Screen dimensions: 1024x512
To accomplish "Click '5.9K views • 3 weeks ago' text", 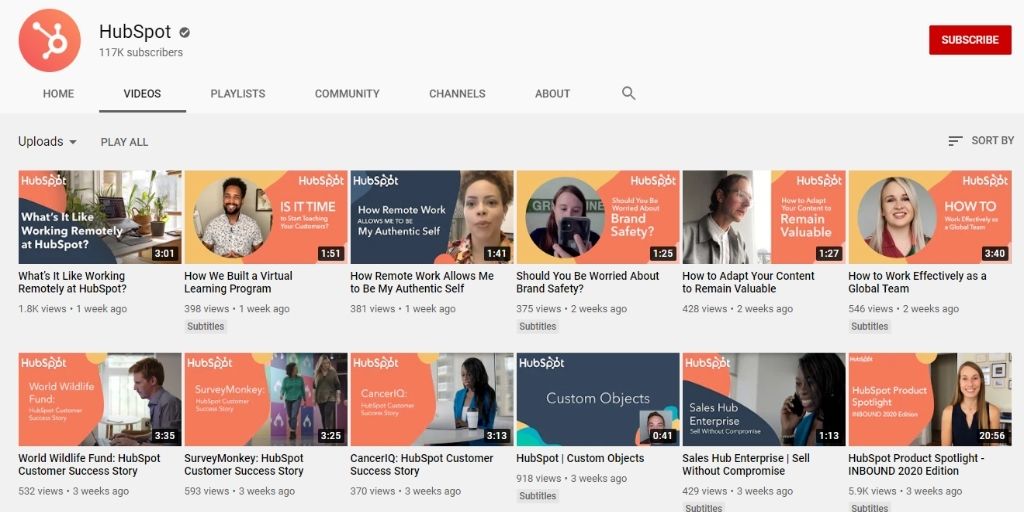I will click(x=905, y=491).
